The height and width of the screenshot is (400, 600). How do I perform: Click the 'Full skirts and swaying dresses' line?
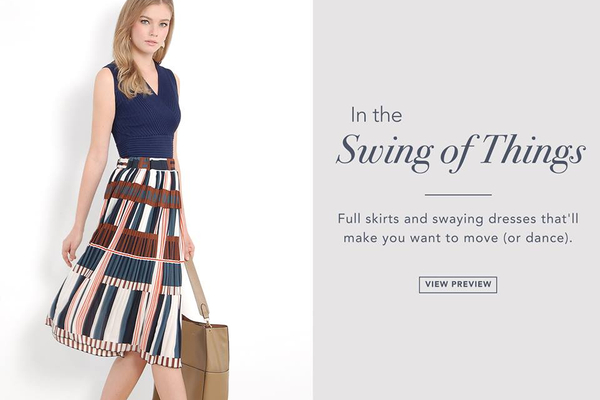[458, 219]
